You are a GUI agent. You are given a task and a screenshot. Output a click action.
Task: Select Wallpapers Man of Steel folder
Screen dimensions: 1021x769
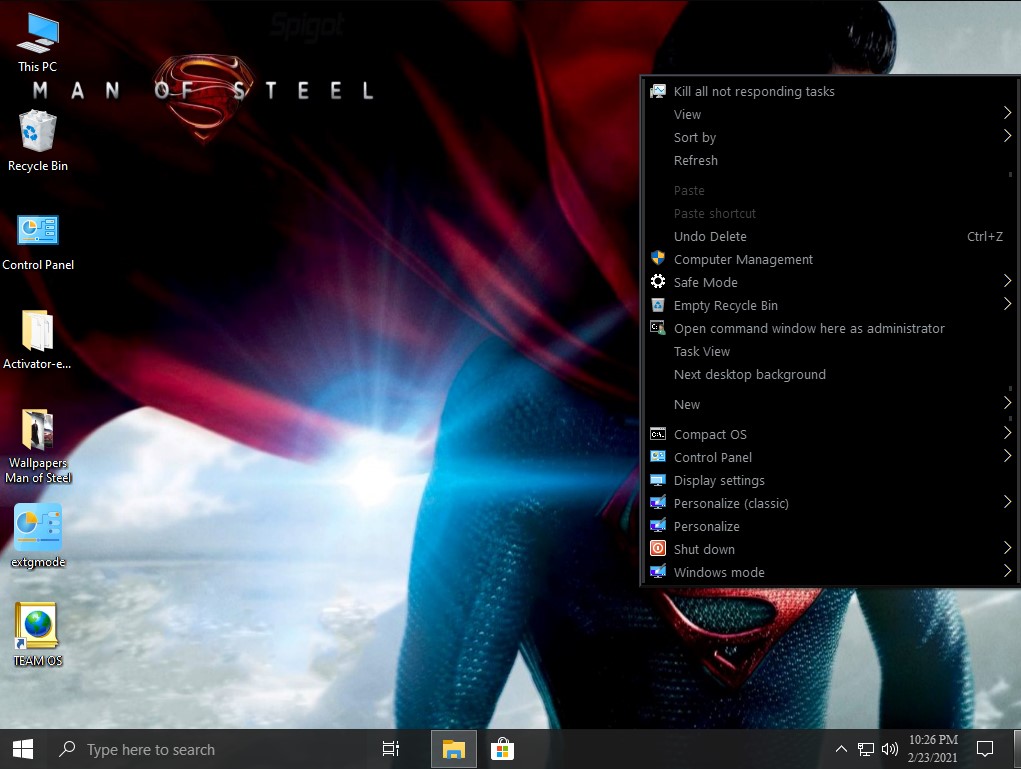(x=38, y=446)
